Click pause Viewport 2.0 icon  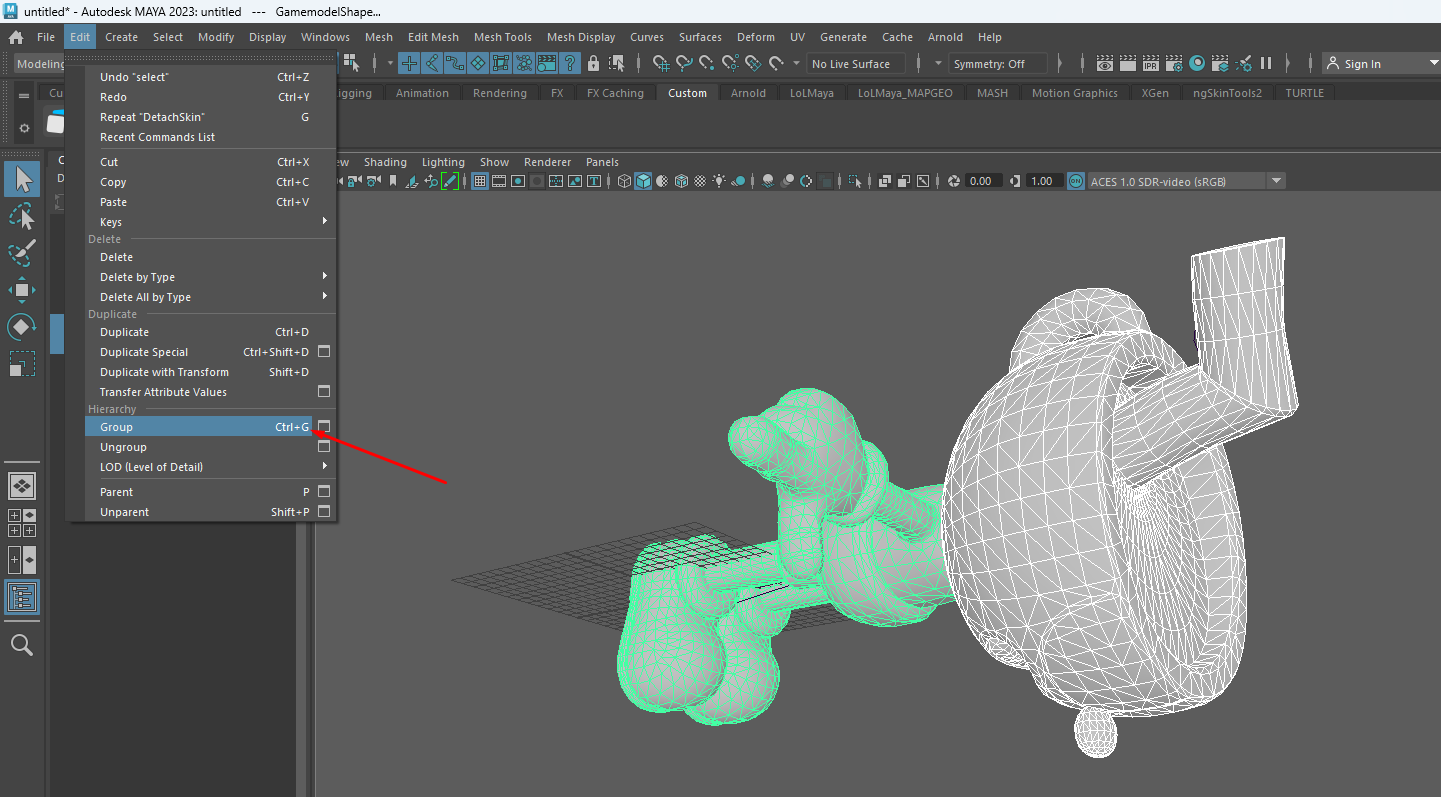[x=1266, y=64]
